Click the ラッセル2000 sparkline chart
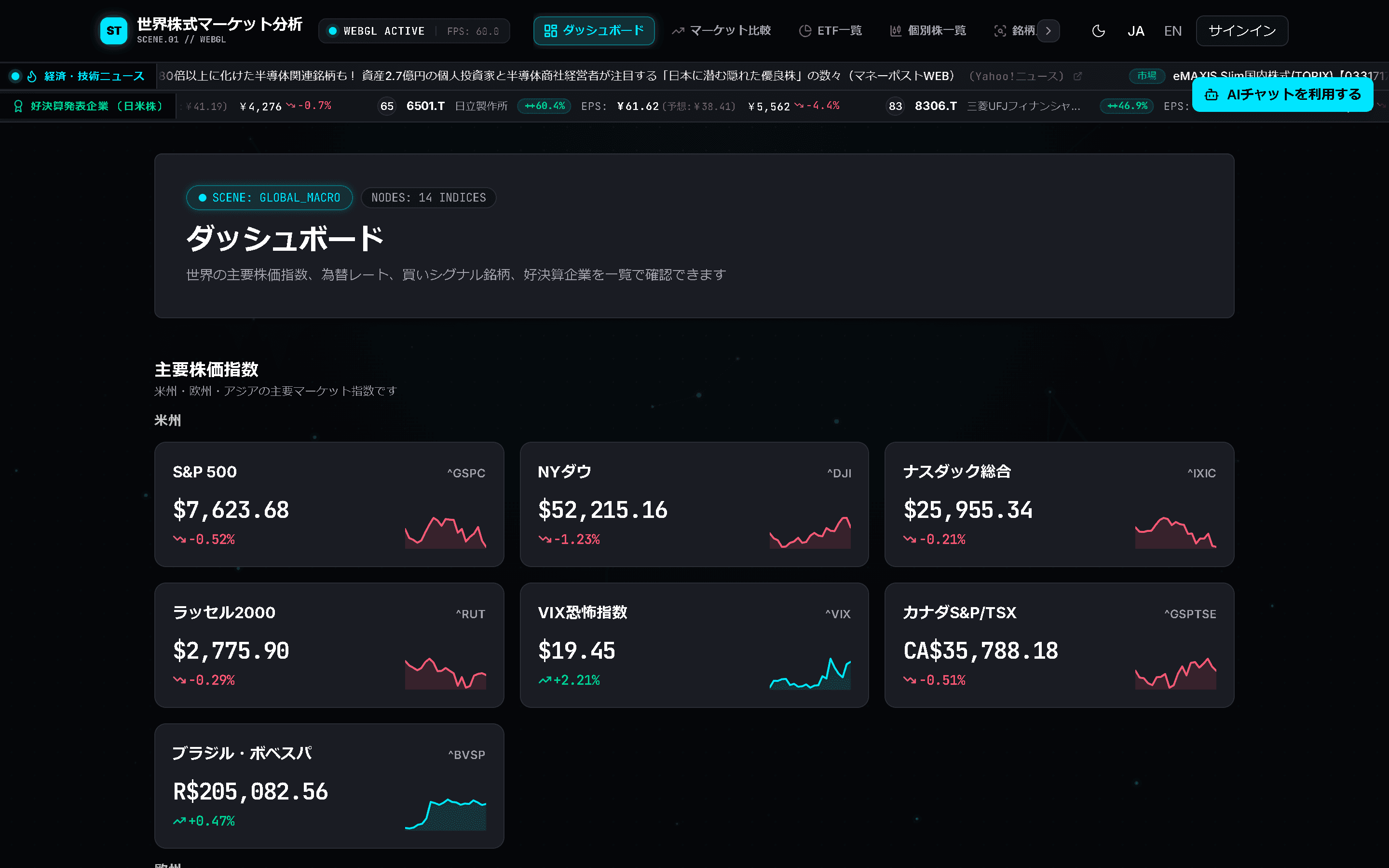Image resolution: width=1389 pixels, height=868 pixels. (x=446, y=673)
